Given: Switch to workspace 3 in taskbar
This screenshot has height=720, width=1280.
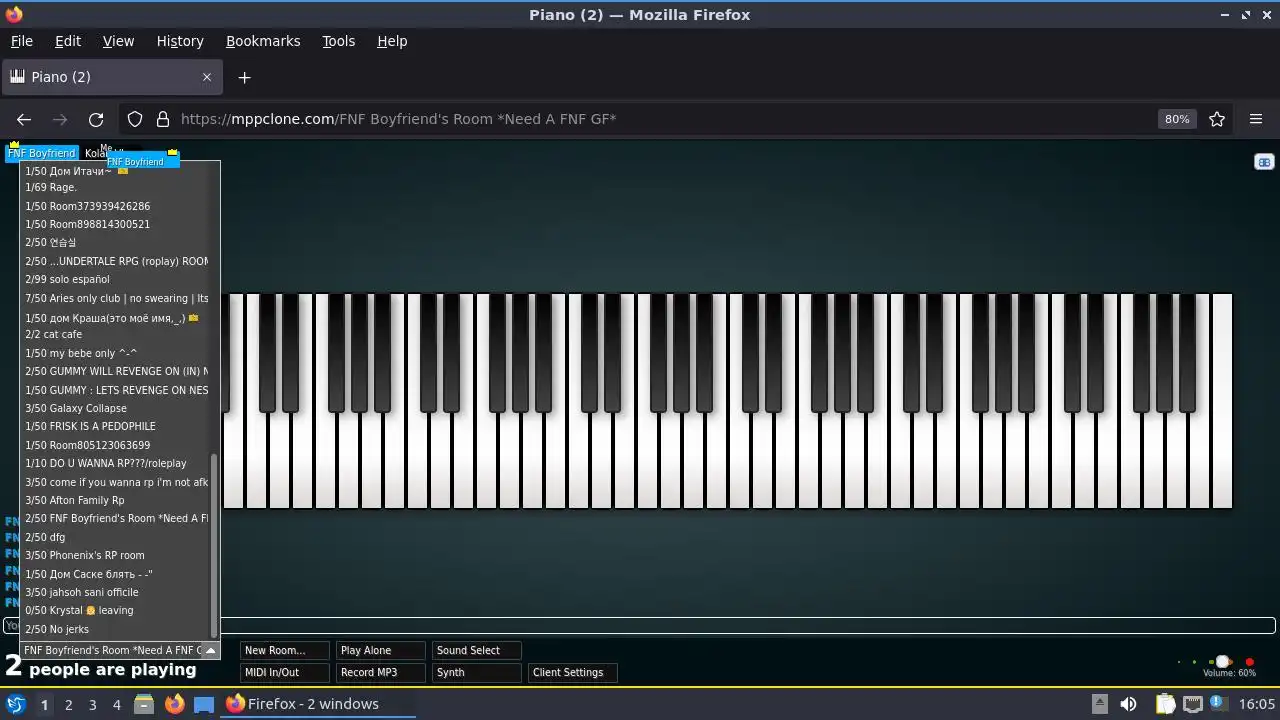Looking at the screenshot, I should click(92, 704).
